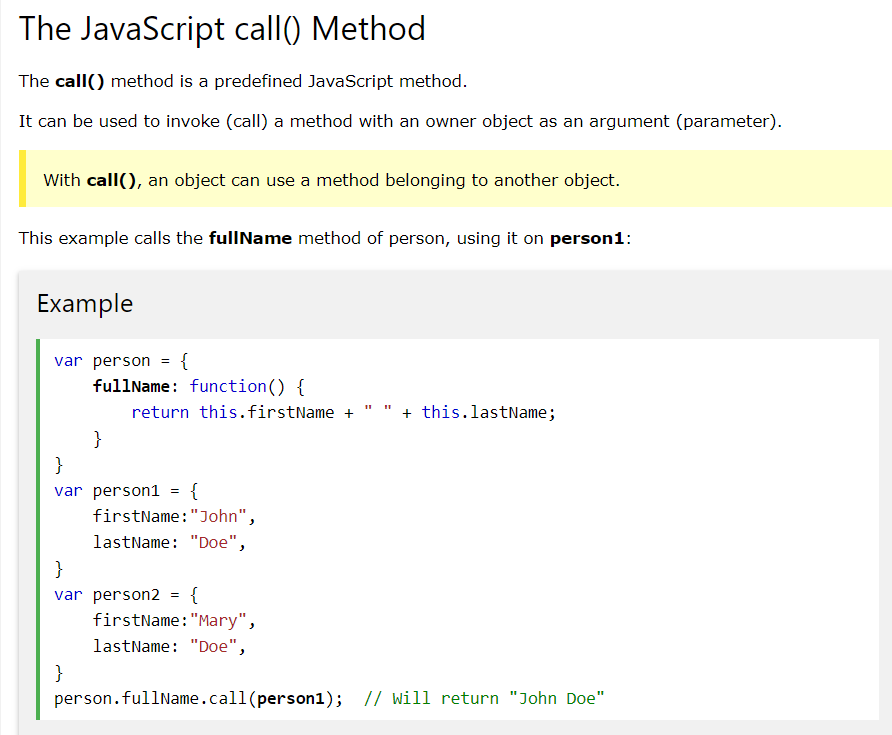892x735 pixels.
Task: Click the bold fullName word in the paragraph
Action: point(250,239)
